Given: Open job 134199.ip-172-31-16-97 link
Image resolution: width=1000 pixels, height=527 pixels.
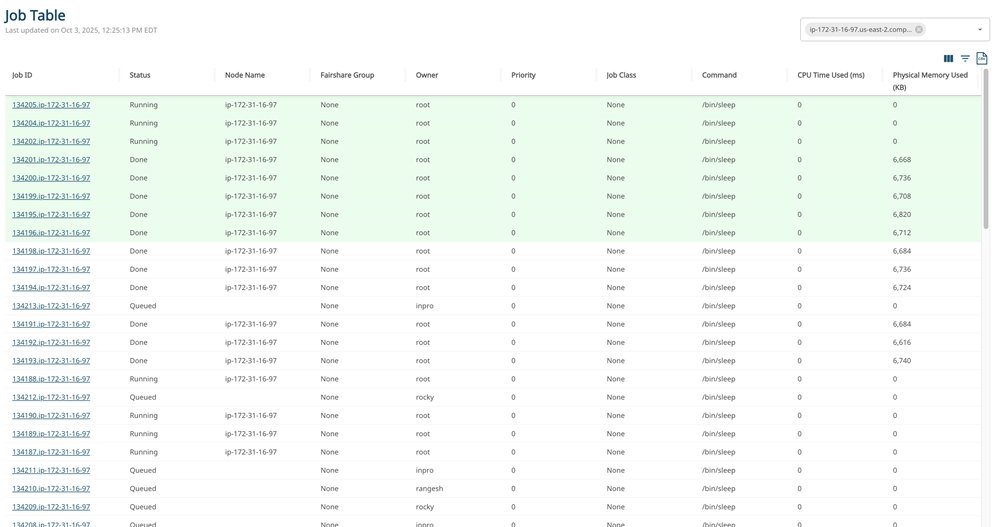Looking at the screenshot, I should 51,197.
